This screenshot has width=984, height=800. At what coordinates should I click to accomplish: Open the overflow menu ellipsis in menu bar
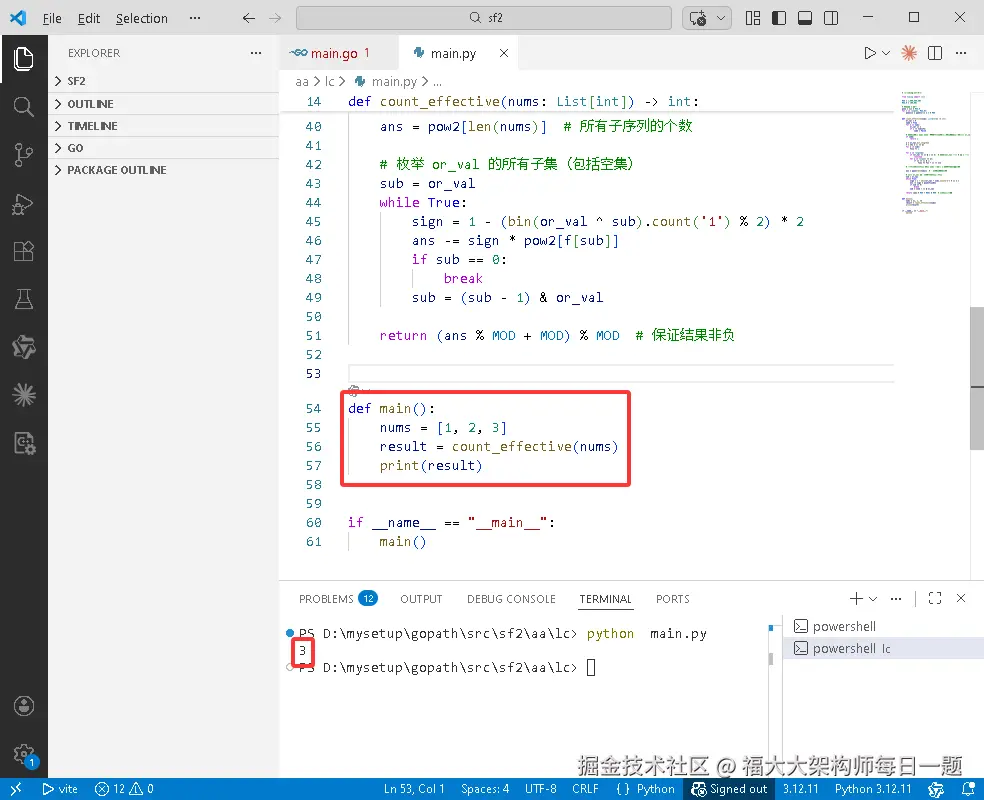click(195, 18)
